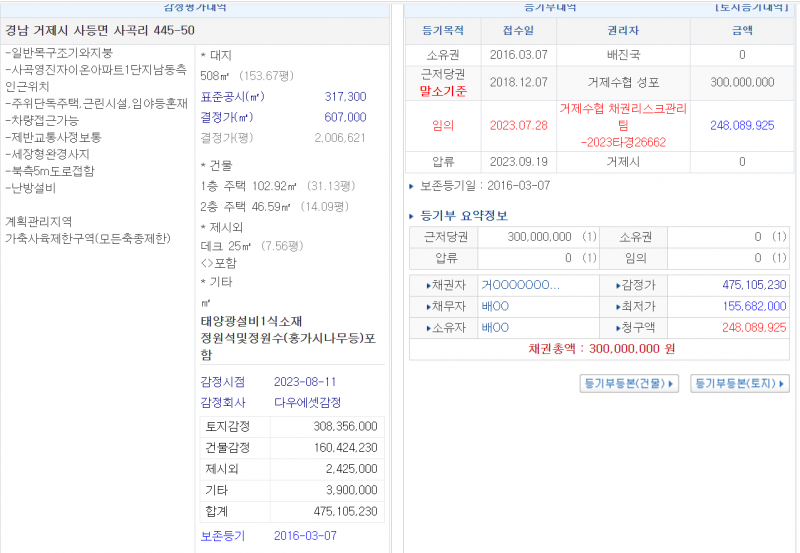Image resolution: width=800 pixels, height=553 pixels.
Task: Select the 말소기준 red label
Action: (x=443, y=91)
